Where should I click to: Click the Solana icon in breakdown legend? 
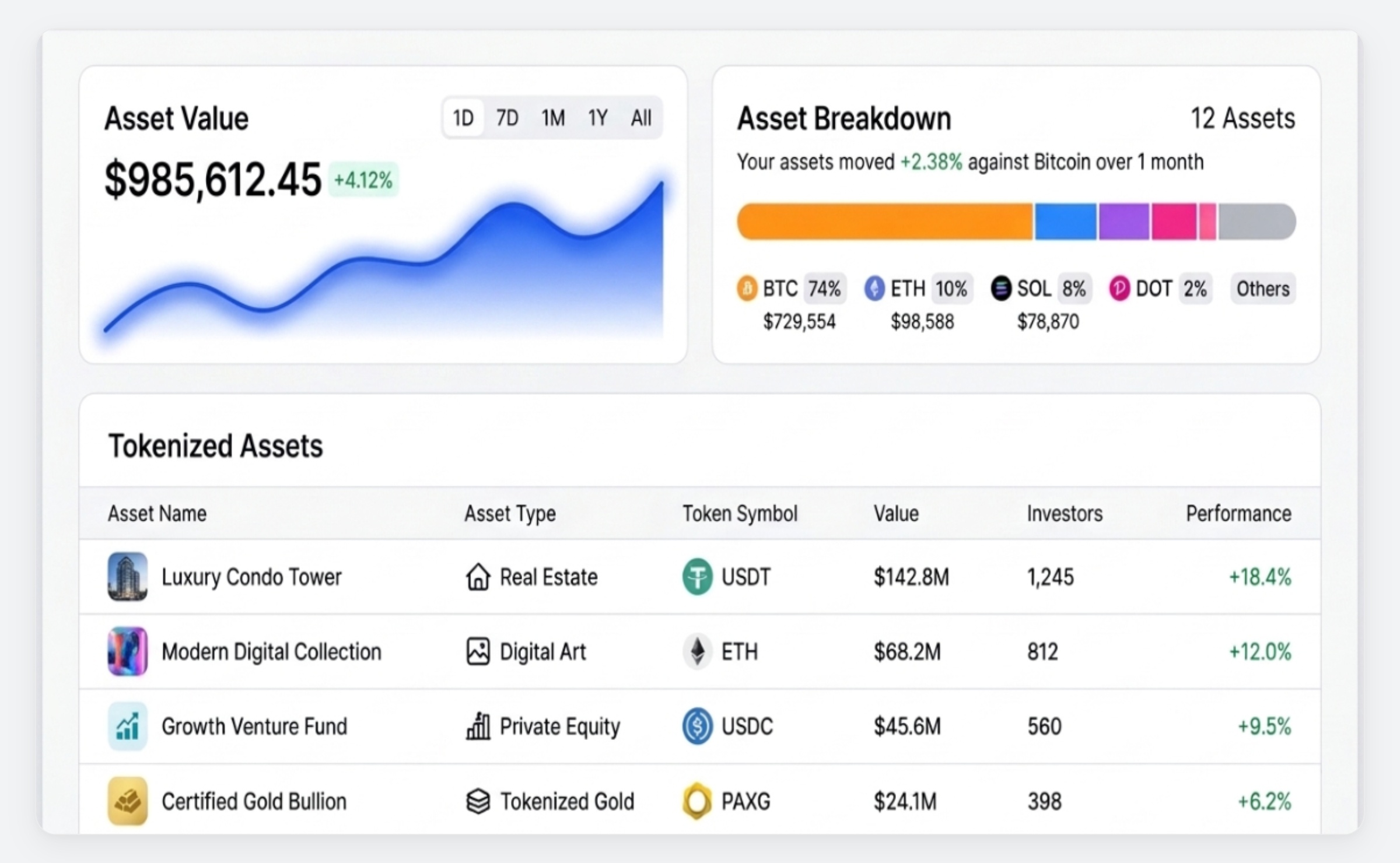(x=1001, y=289)
